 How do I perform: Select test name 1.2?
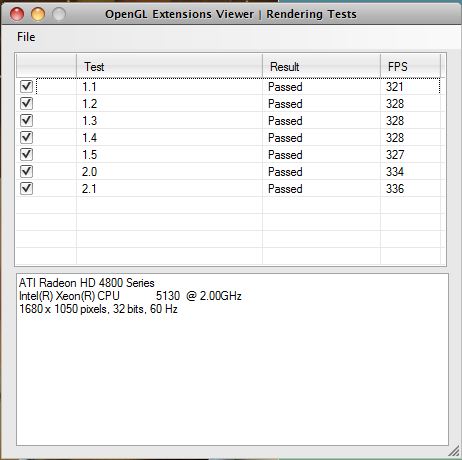pos(89,104)
